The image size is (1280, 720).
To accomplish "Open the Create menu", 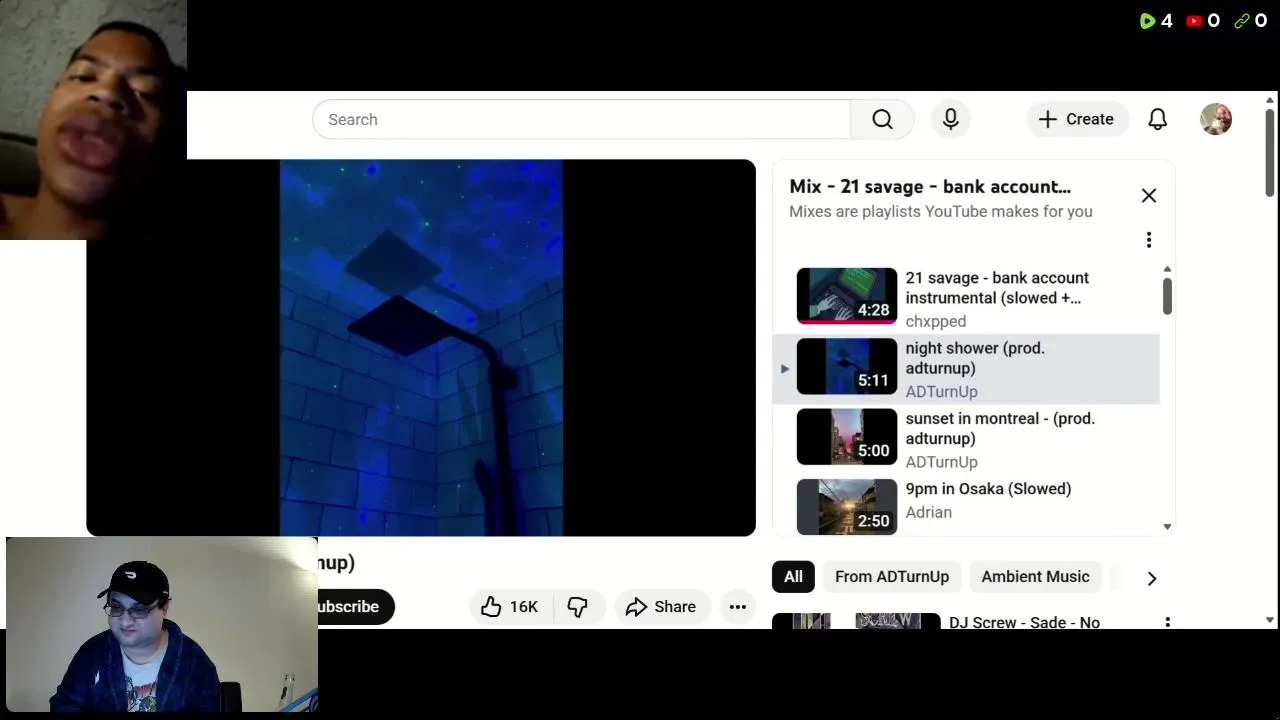I will point(1077,119).
